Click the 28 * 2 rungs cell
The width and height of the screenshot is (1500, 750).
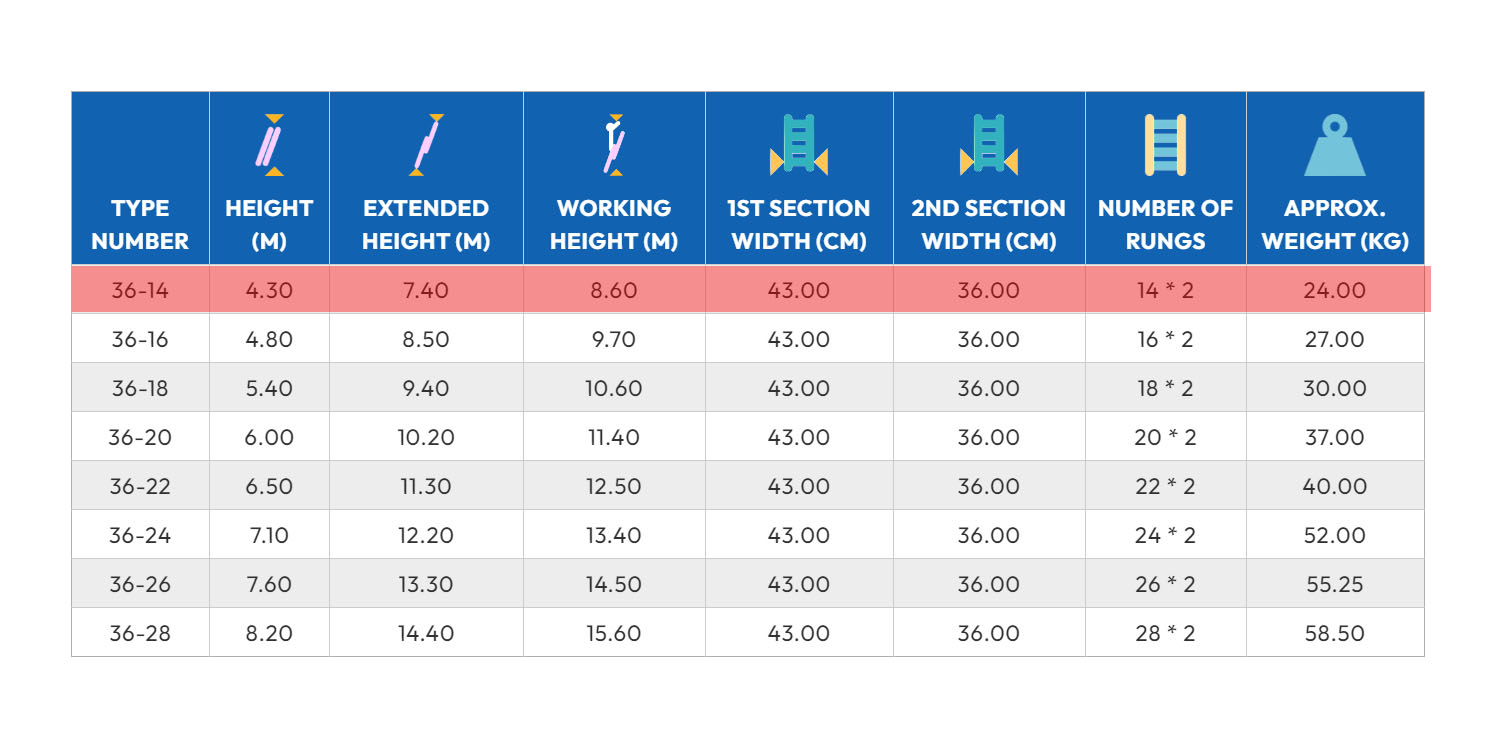click(x=1165, y=634)
